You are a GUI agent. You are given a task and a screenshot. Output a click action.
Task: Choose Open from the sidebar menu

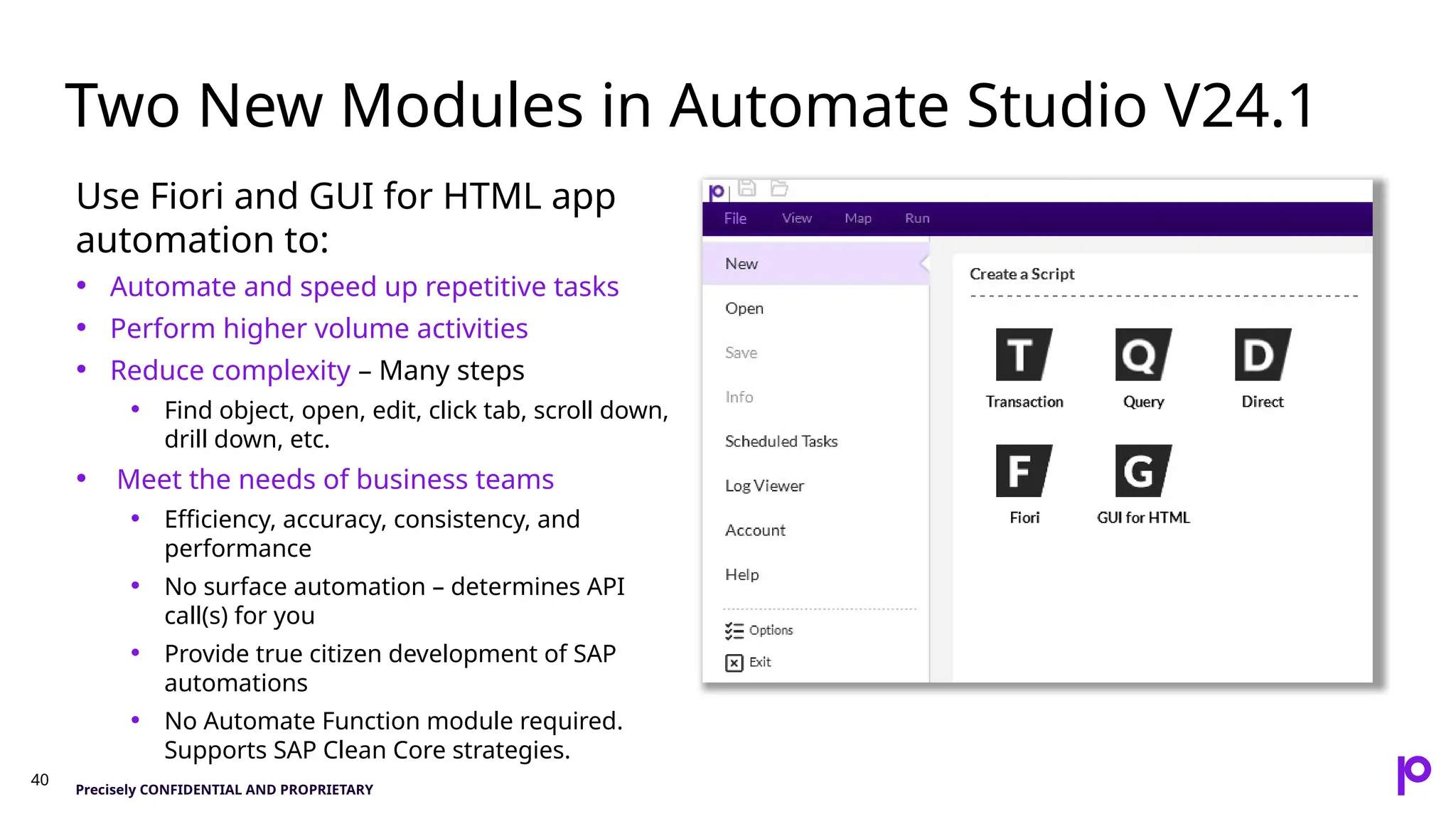click(744, 309)
